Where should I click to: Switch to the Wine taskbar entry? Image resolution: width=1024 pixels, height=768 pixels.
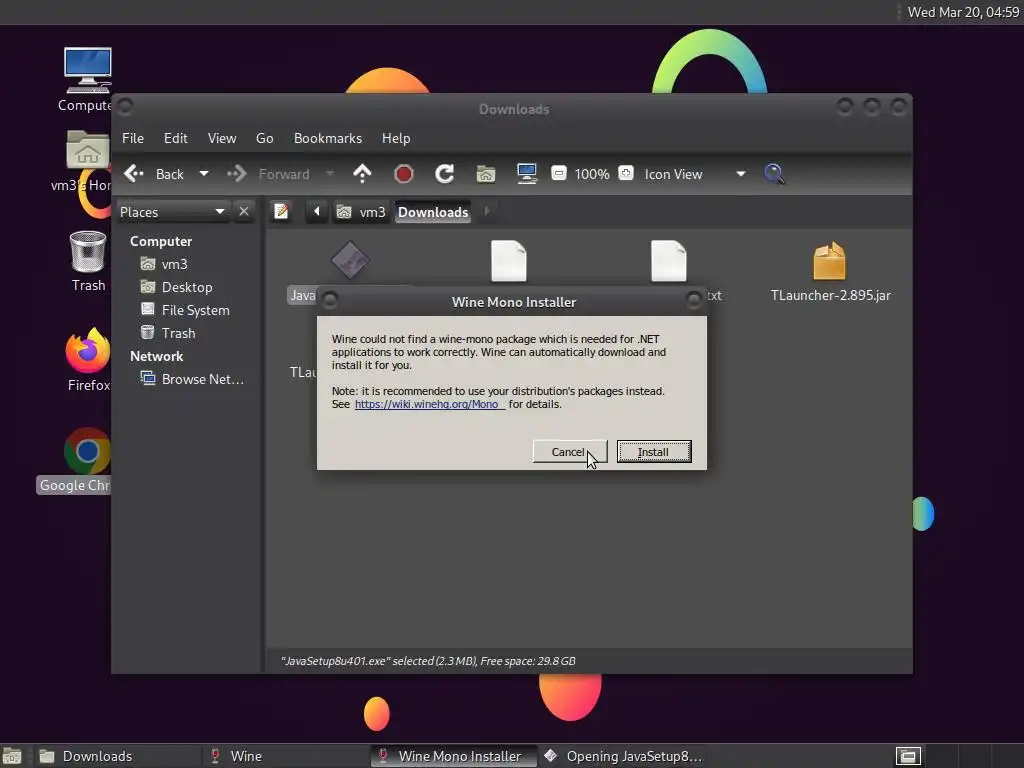[x=284, y=756]
